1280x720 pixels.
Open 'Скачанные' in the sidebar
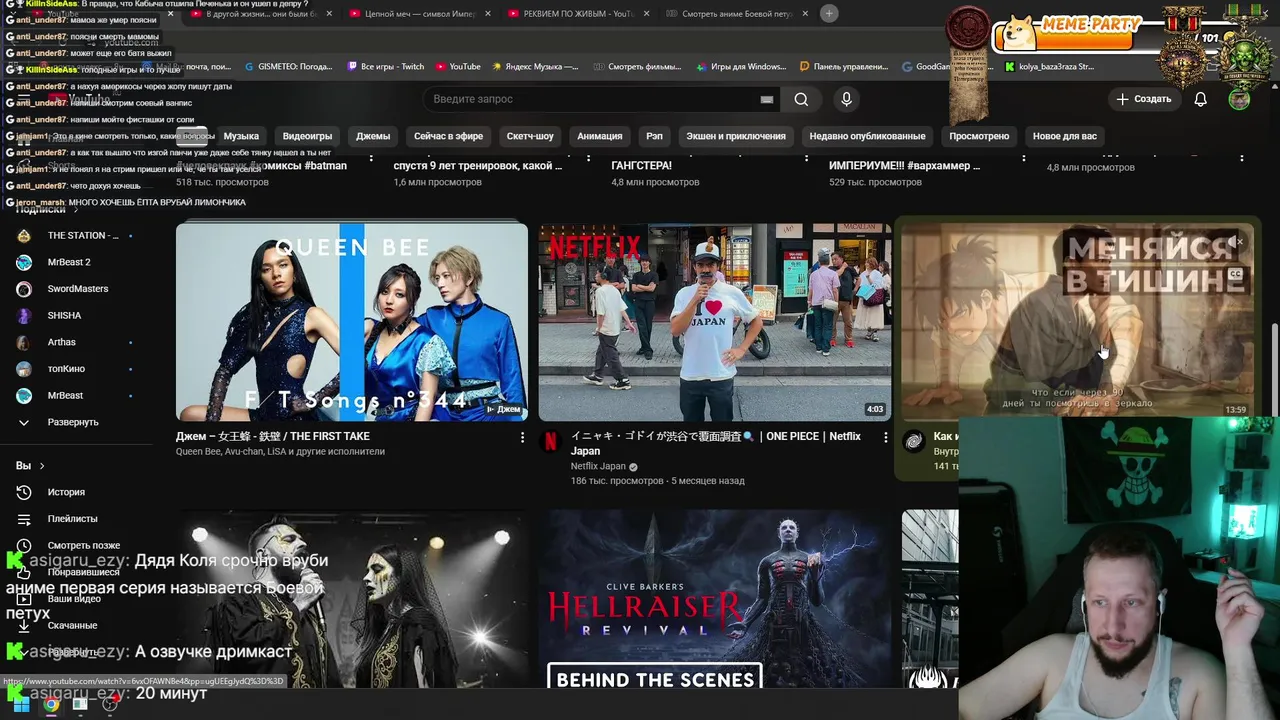click(72, 626)
